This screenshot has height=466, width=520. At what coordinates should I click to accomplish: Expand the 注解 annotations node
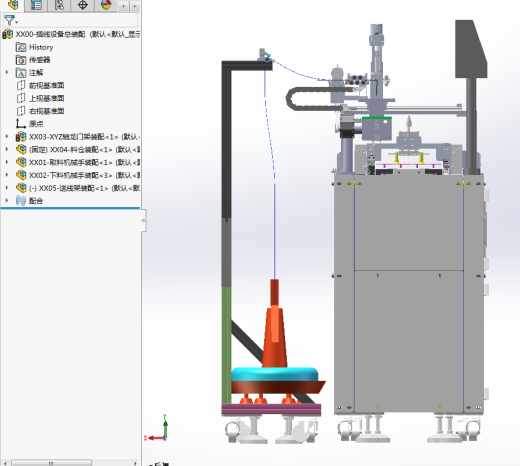pyautogui.click(x=7, y=72)
